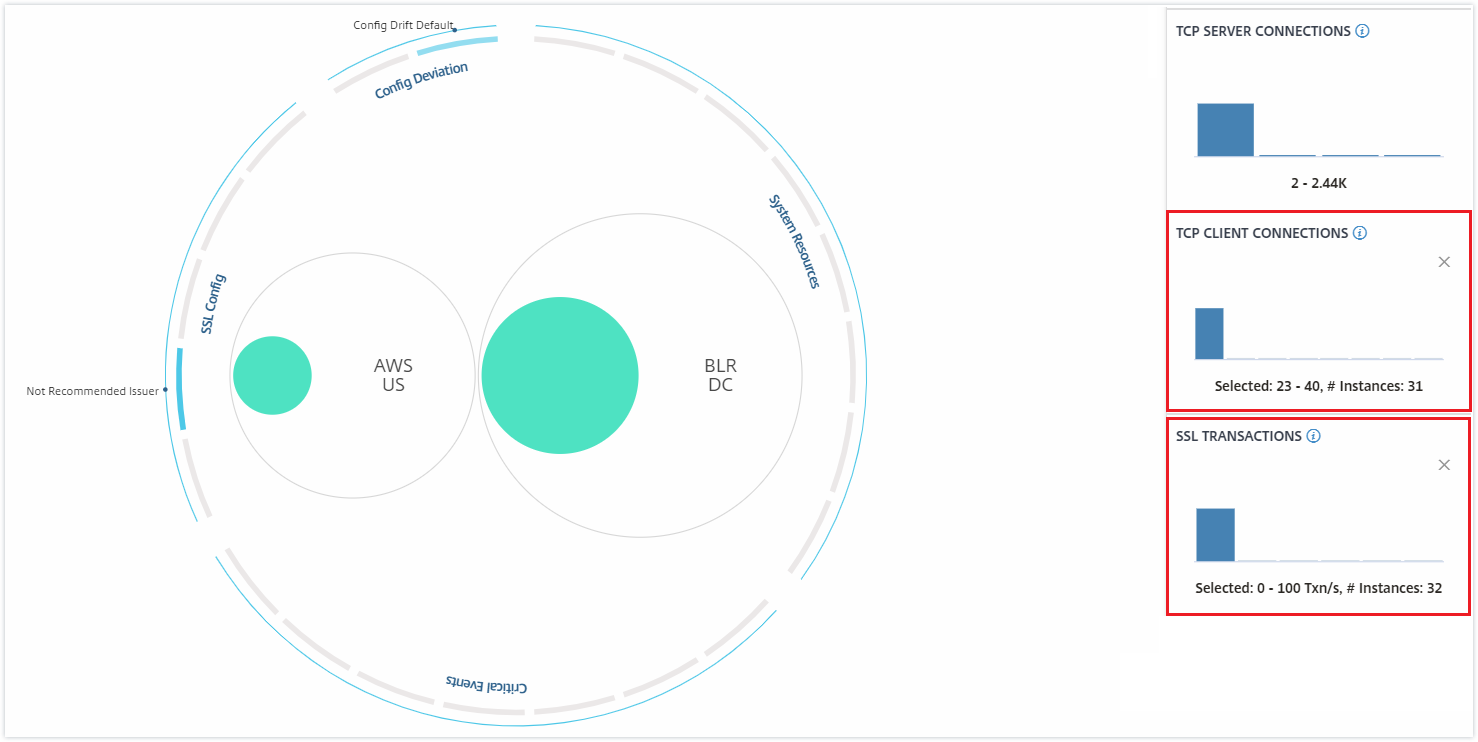Select the System Resources category label
The height and width of the screenshot is (742, 1478).
point(794,241)
